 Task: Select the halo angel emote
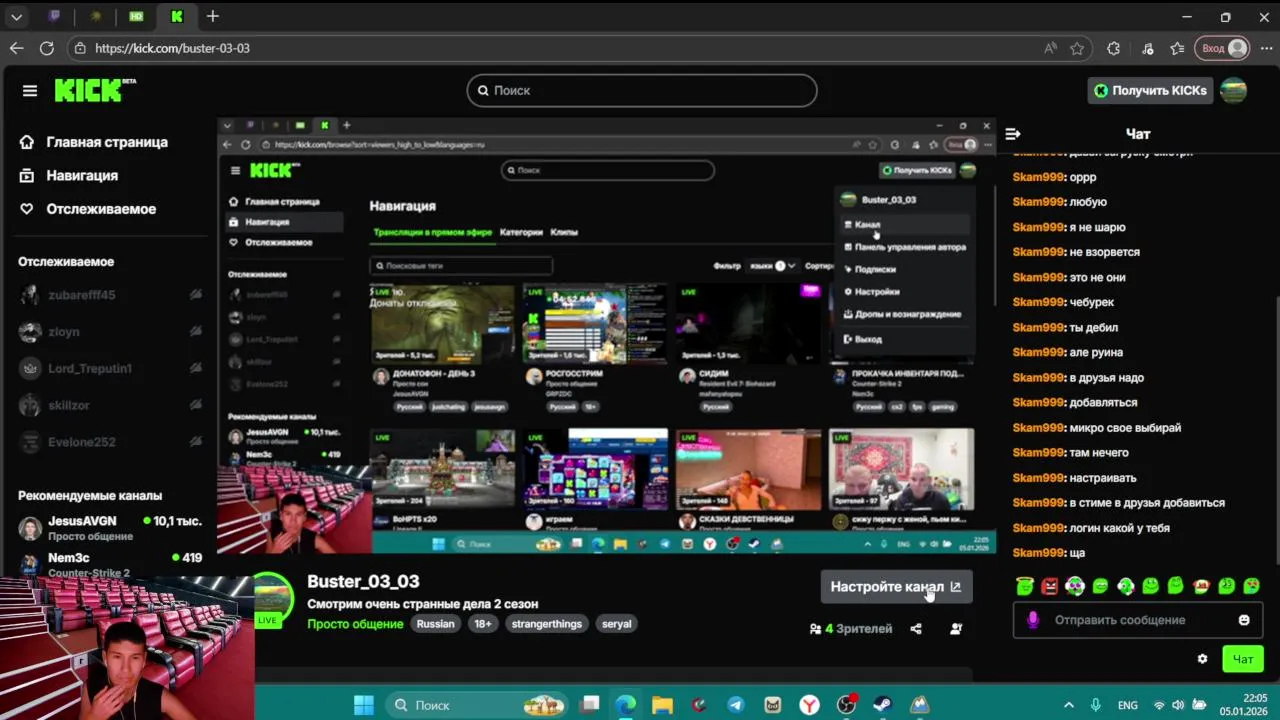tap(1024, 586)
